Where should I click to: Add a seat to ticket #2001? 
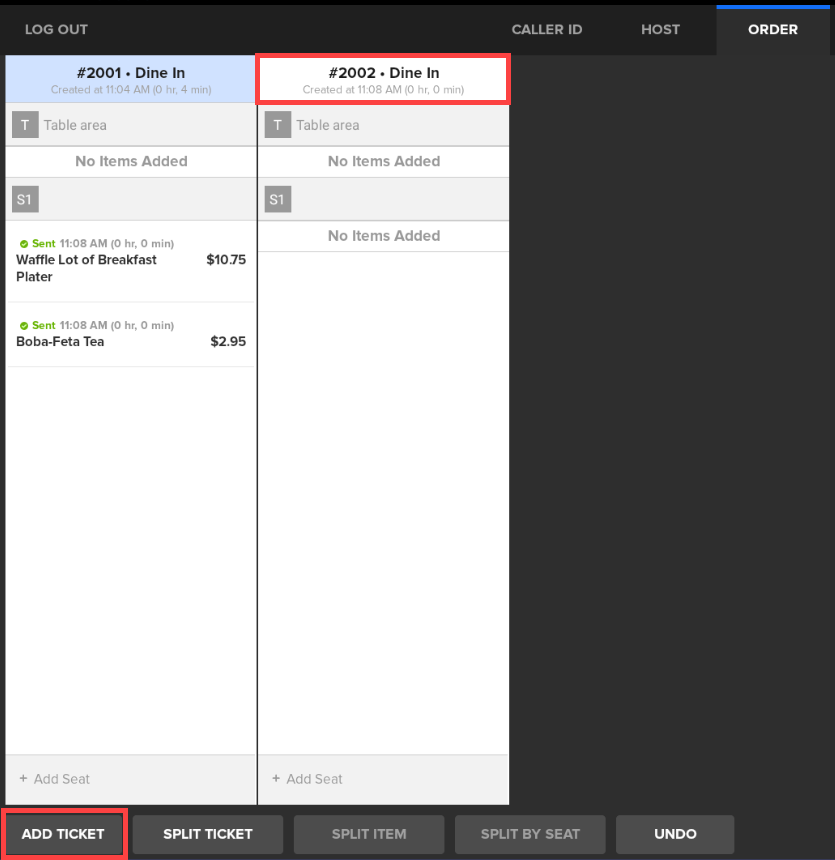click(55, 779)
